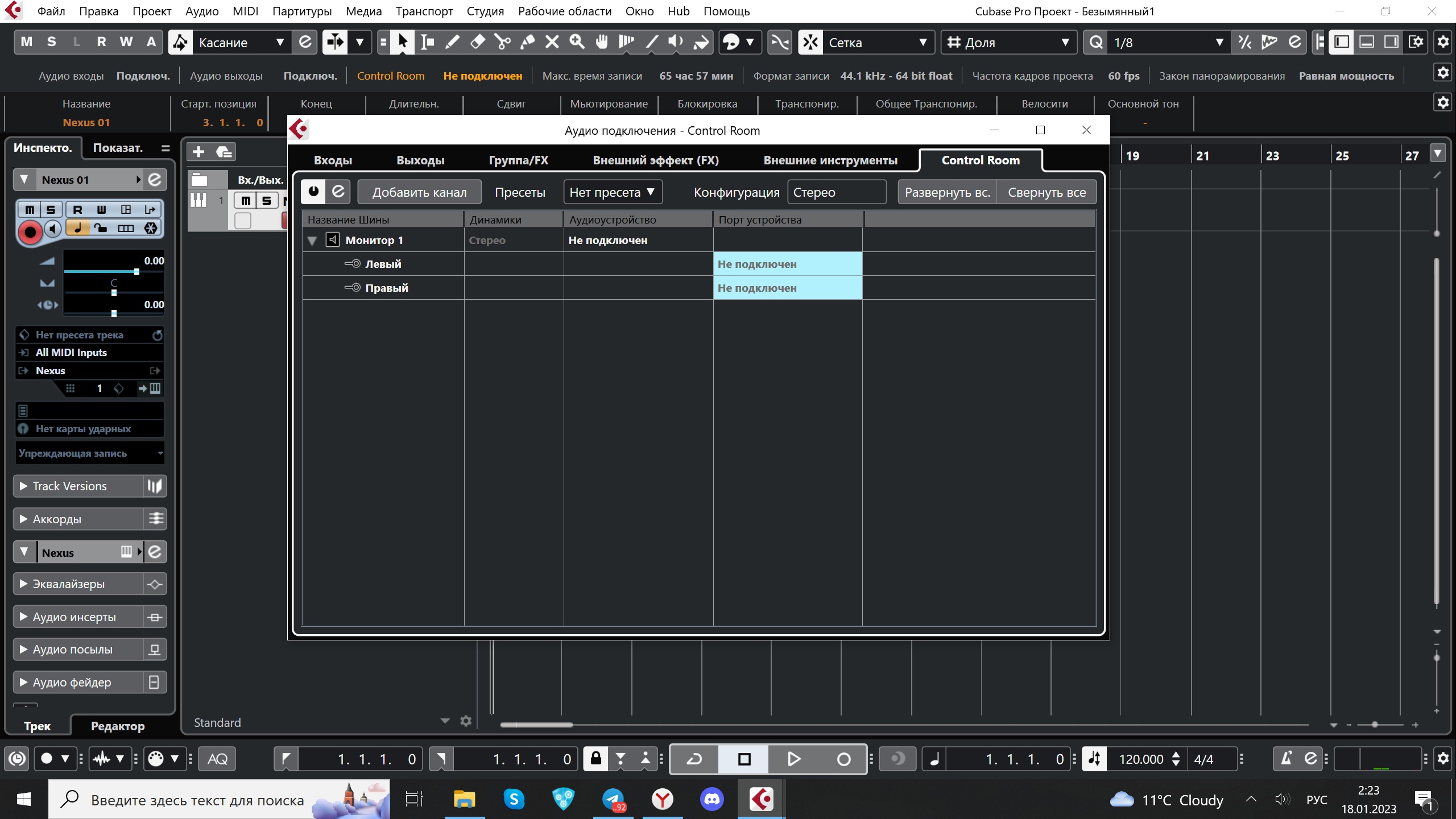
Task: Open the Нет пресета dropdown
Action: (612, 192)
